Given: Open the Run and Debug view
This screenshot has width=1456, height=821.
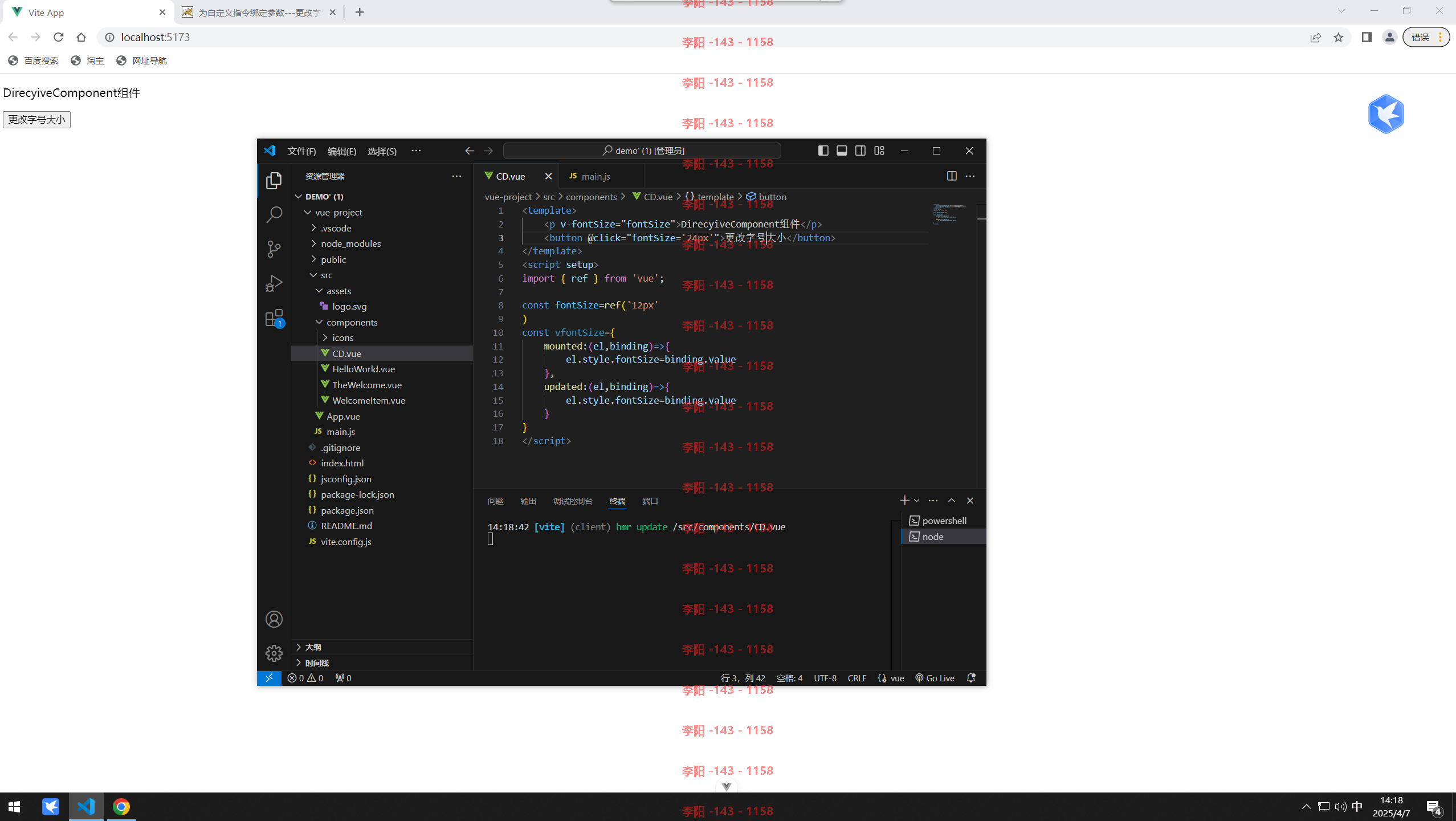Looking at the screenshot, I should pyautogui.click(x=274, y=283).
